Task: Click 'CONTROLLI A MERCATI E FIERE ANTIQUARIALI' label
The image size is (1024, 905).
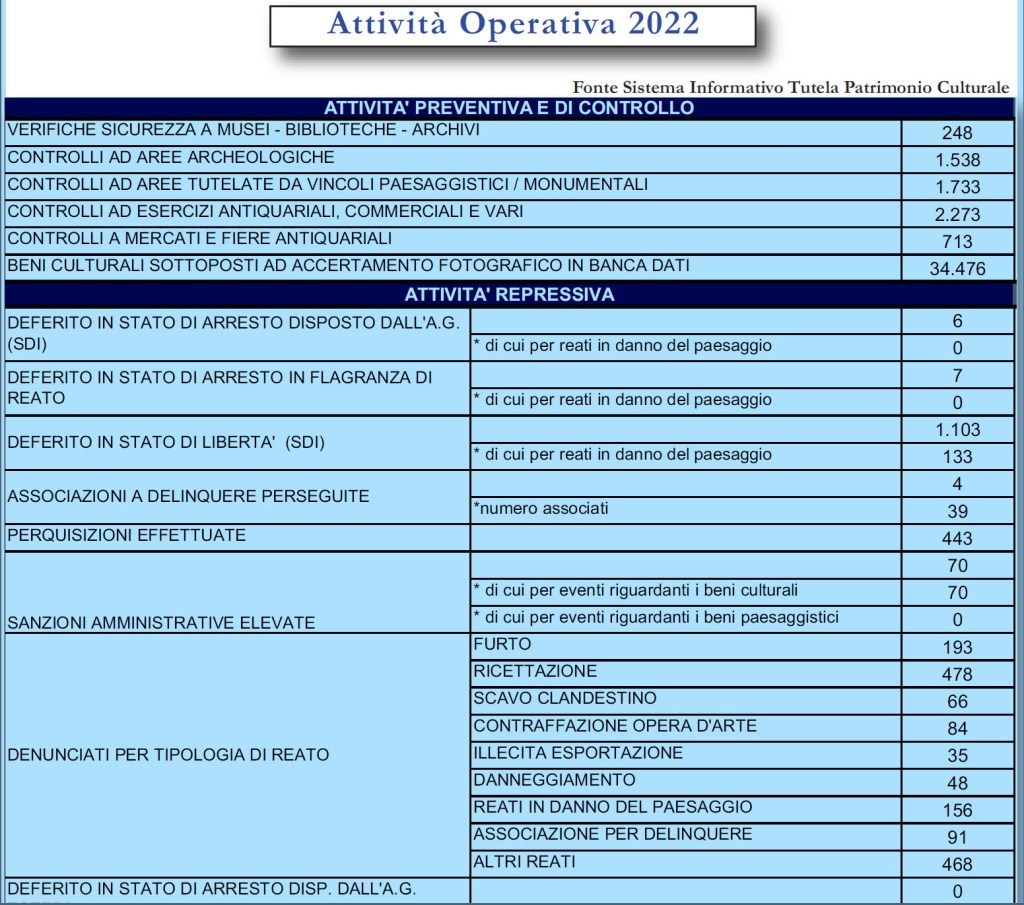Action: pyautogui.click(x=199, y=239)
